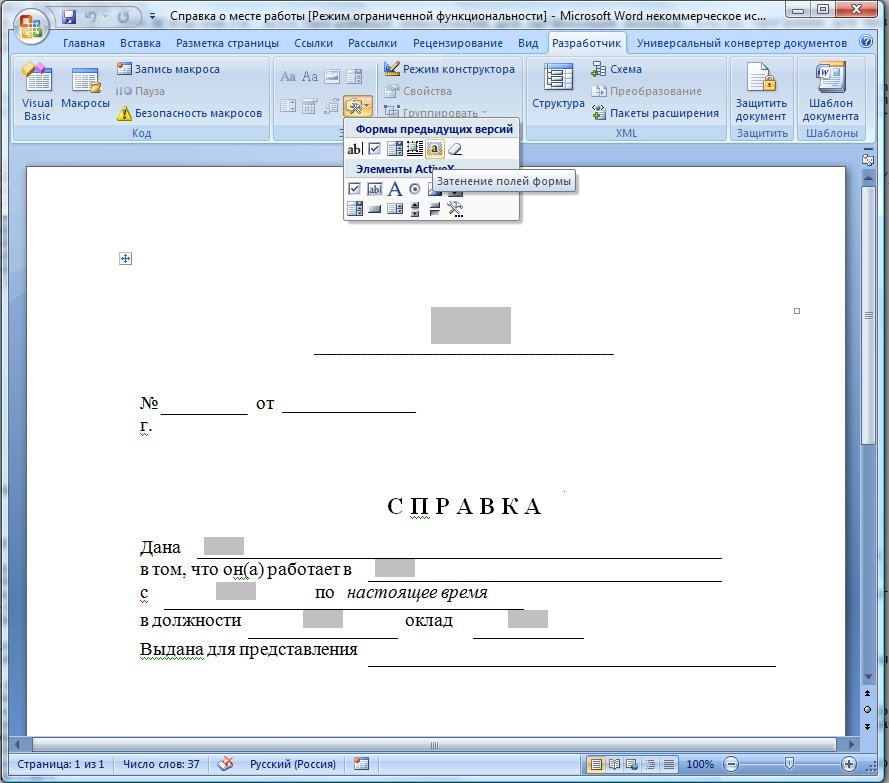Insert legacy frame form control
The height and width of the screenshot is (783, 889).
click(x=415, y=149)
